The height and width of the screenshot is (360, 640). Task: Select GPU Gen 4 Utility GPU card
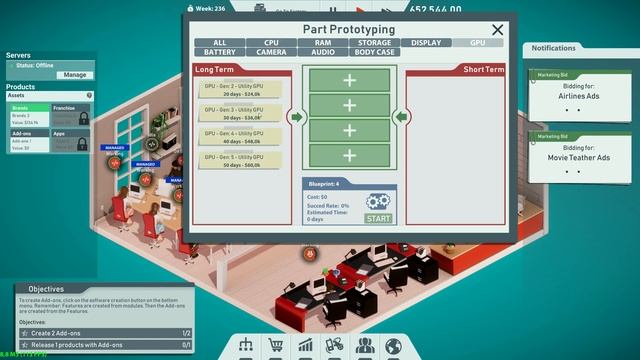click(240, 137)
